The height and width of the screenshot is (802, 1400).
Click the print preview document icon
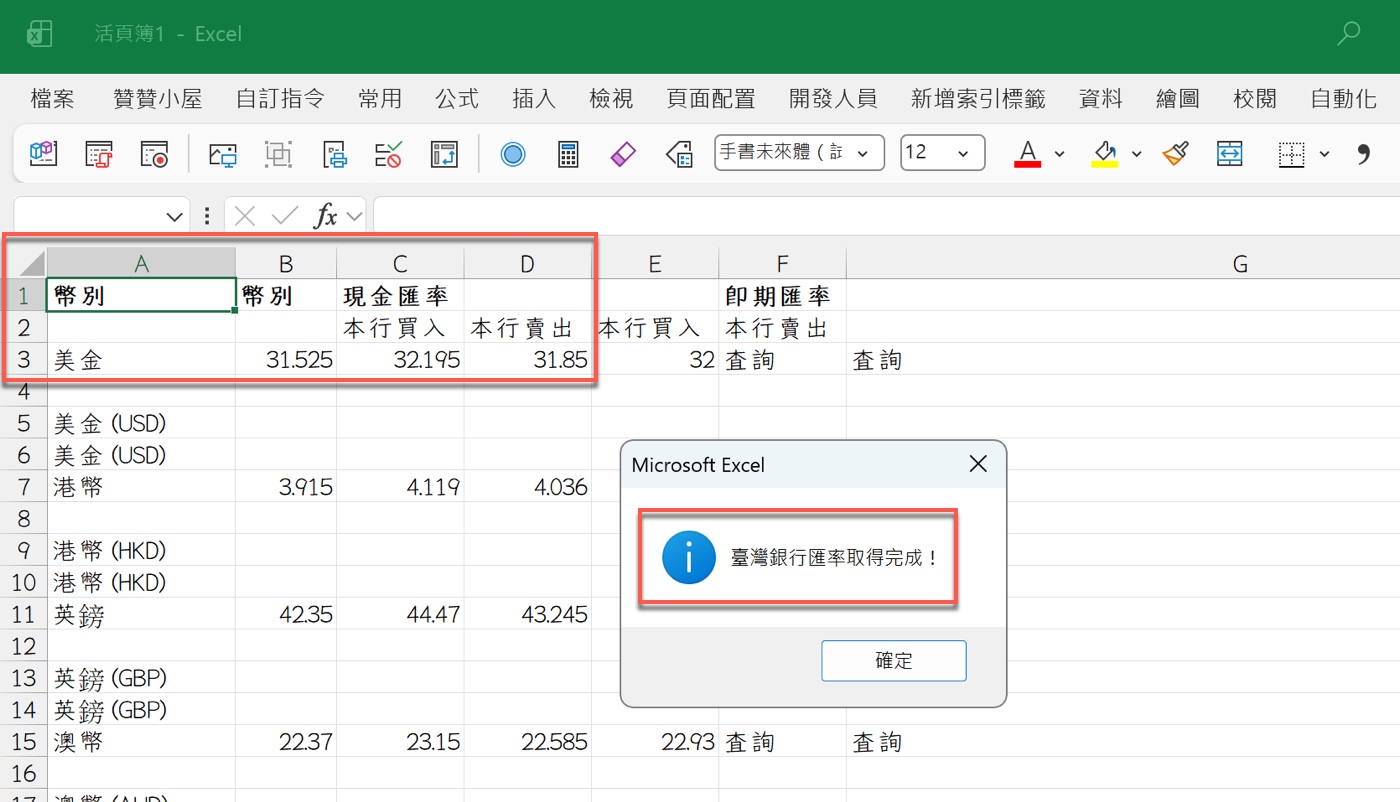(x=334, y=153)
